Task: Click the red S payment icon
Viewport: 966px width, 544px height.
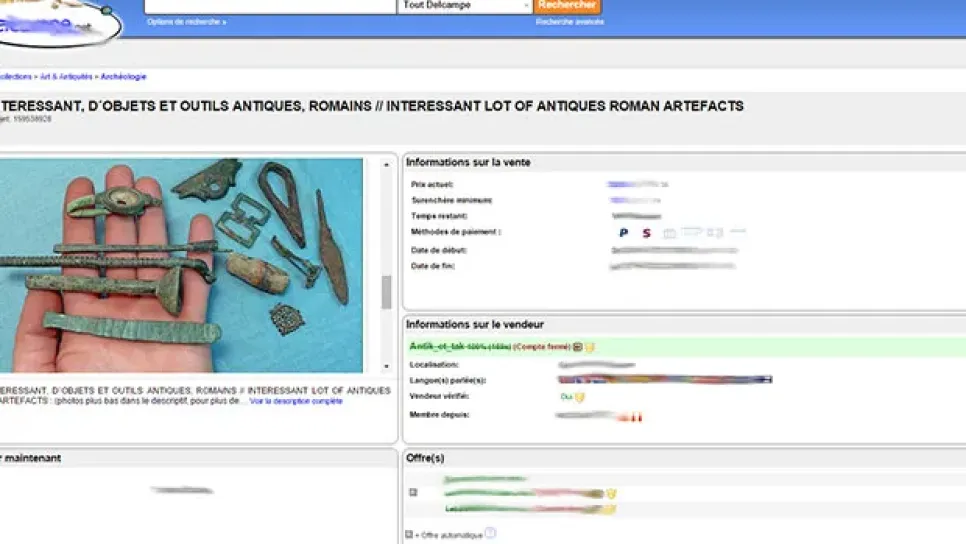Action: [x=646, y=233]
